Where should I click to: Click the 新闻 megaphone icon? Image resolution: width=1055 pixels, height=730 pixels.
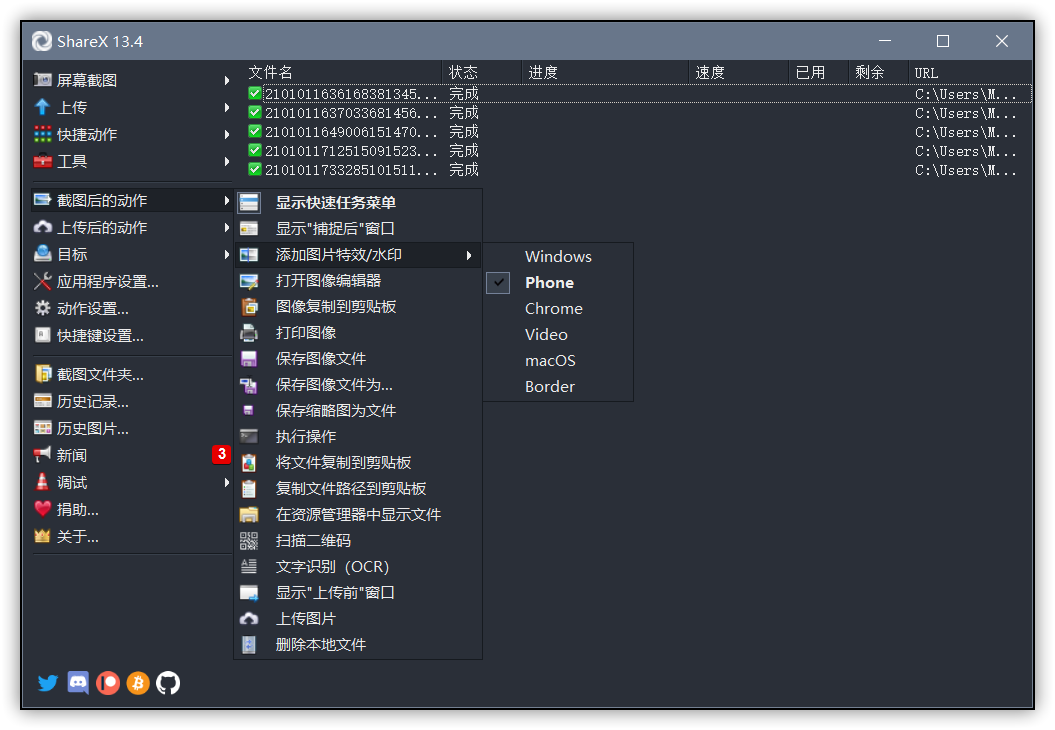pyautogui.click(x=42, y=455)
